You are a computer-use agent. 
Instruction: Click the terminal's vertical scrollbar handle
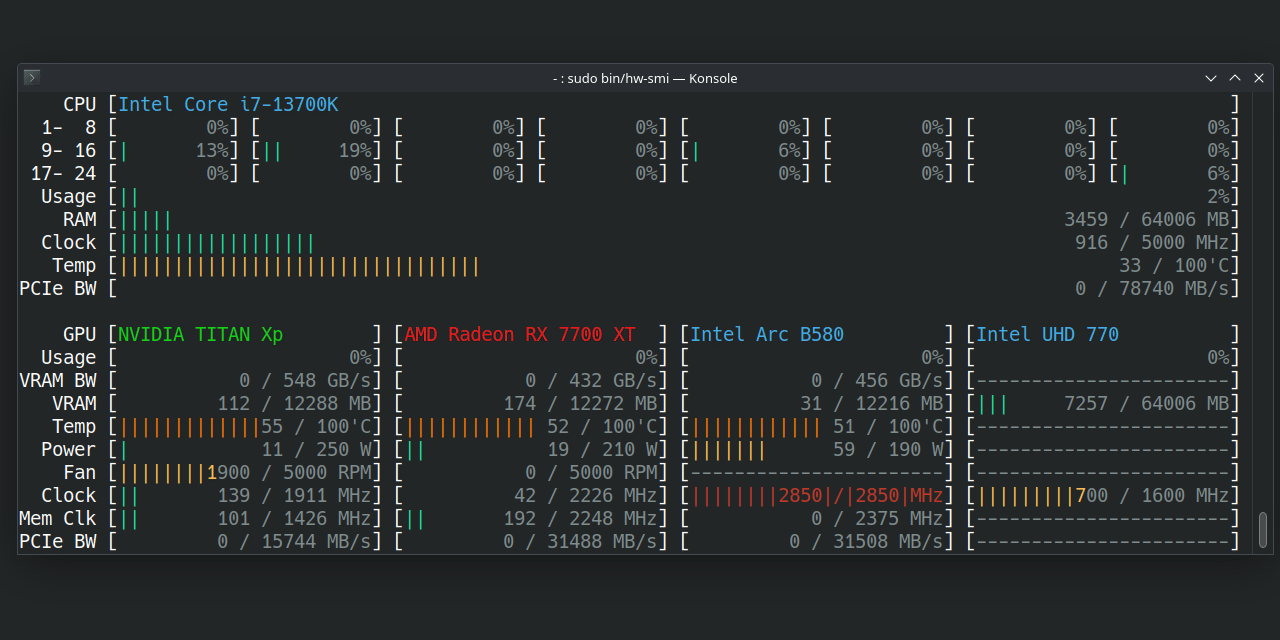tap(1263, 529)
